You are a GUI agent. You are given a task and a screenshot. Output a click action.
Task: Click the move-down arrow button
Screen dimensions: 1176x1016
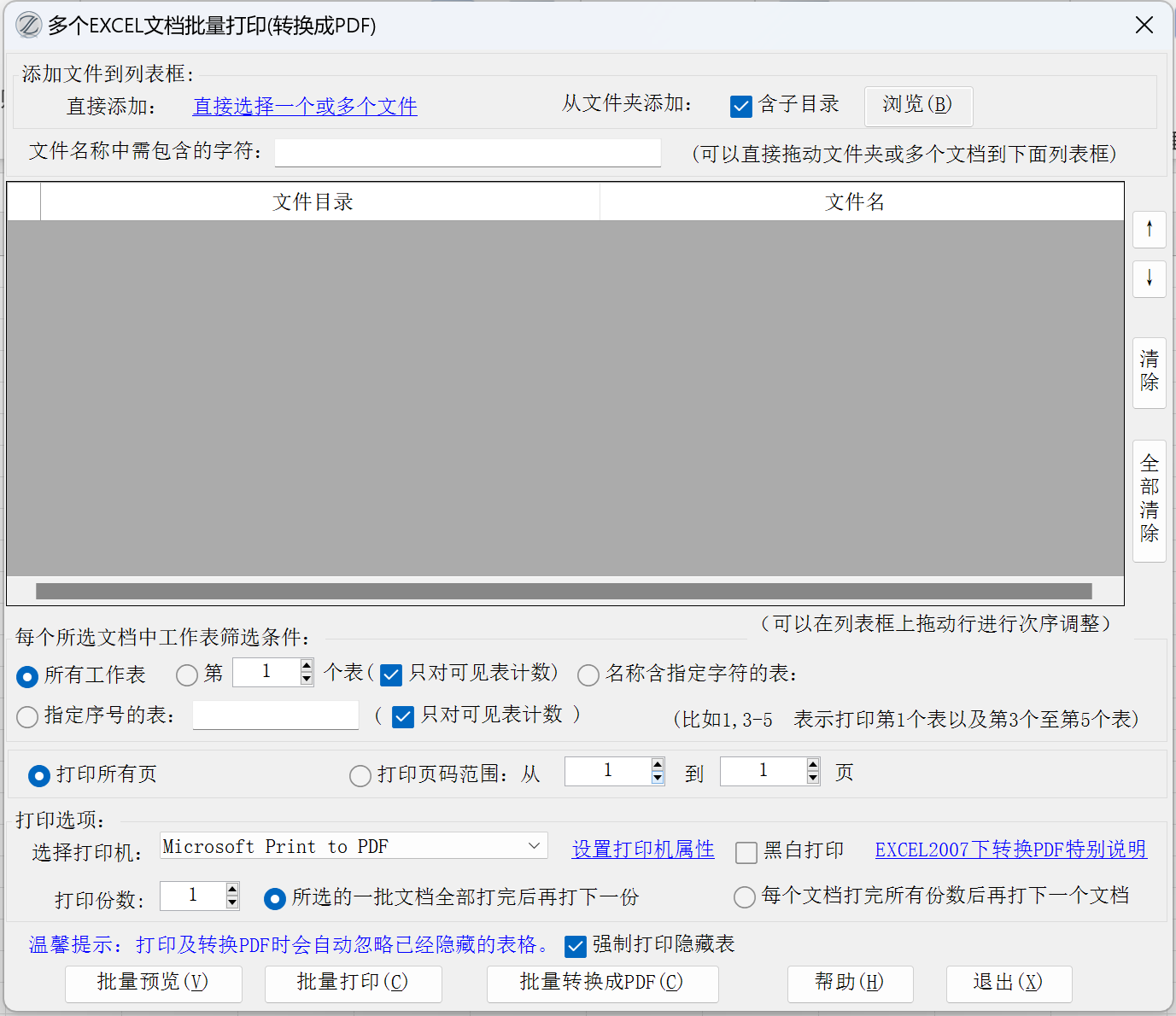pos(1150,277)
